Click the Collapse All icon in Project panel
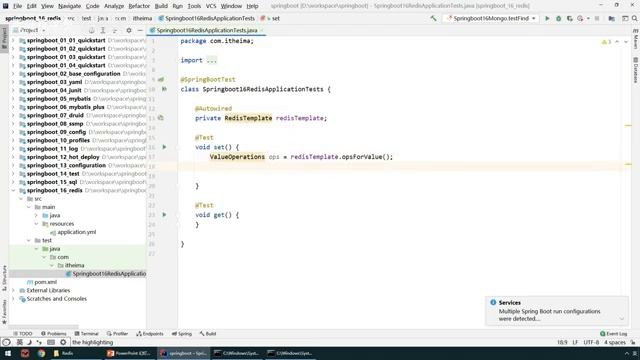 tap(115, 30)
